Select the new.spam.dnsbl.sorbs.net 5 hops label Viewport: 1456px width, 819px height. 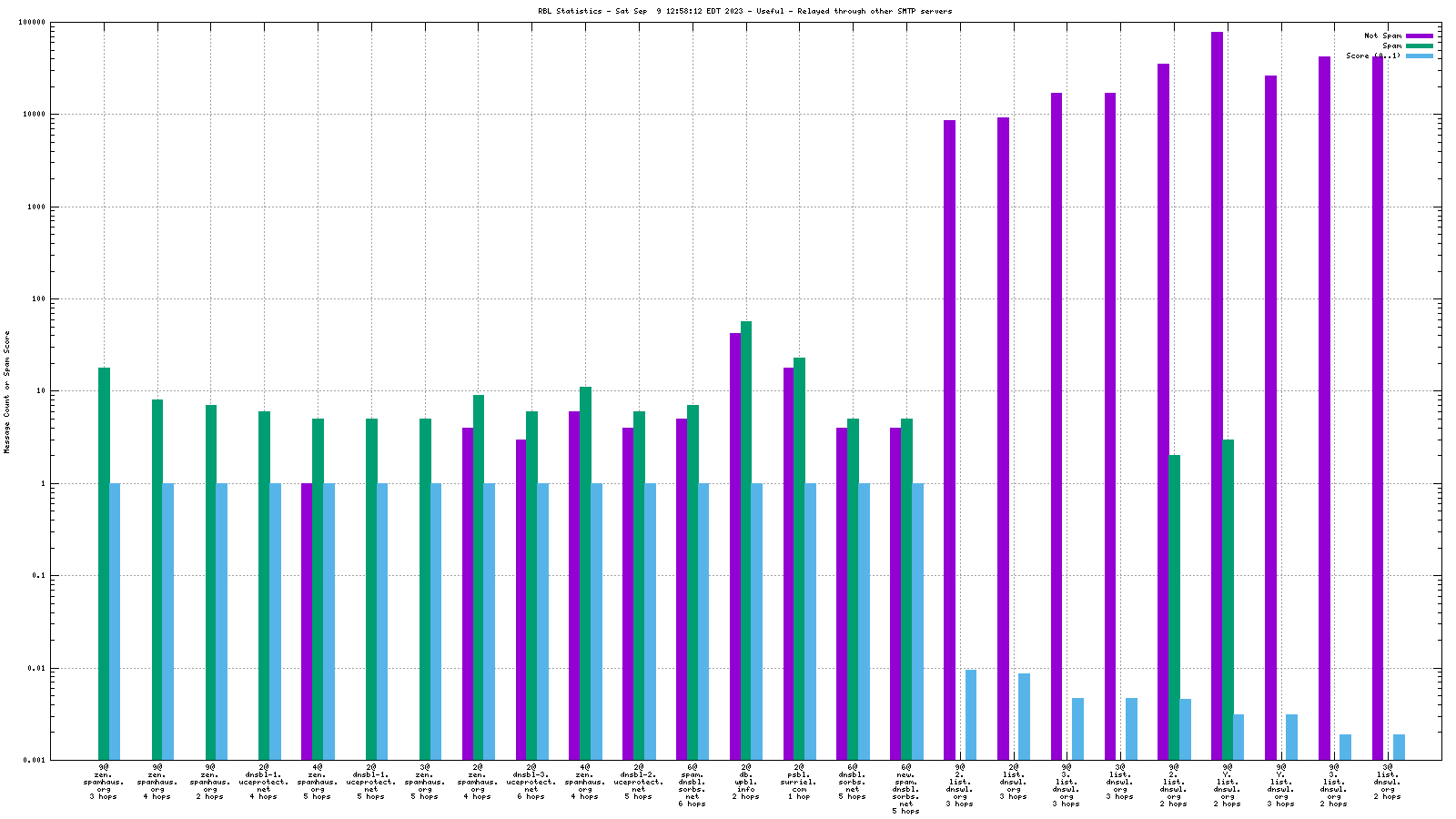(905, 789)
